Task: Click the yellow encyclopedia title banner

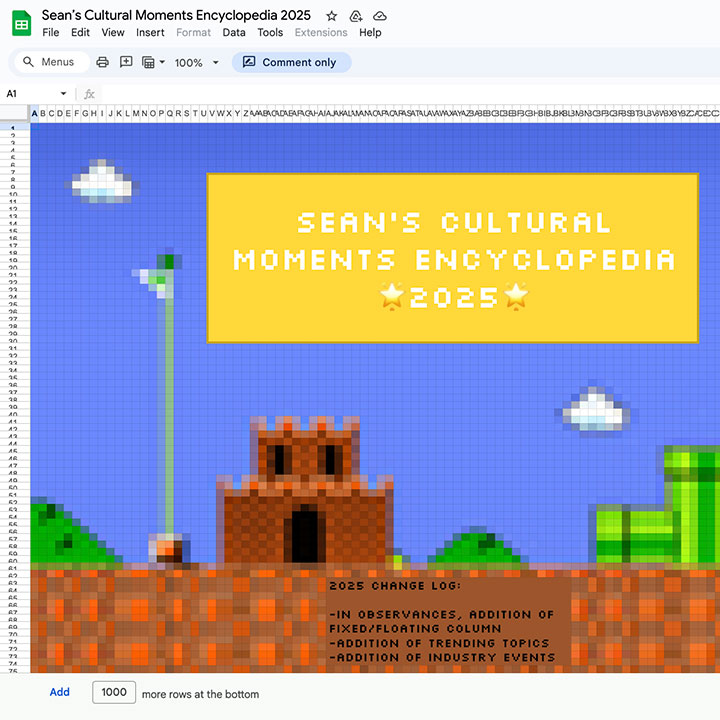Action: click(x=453, y=258)
